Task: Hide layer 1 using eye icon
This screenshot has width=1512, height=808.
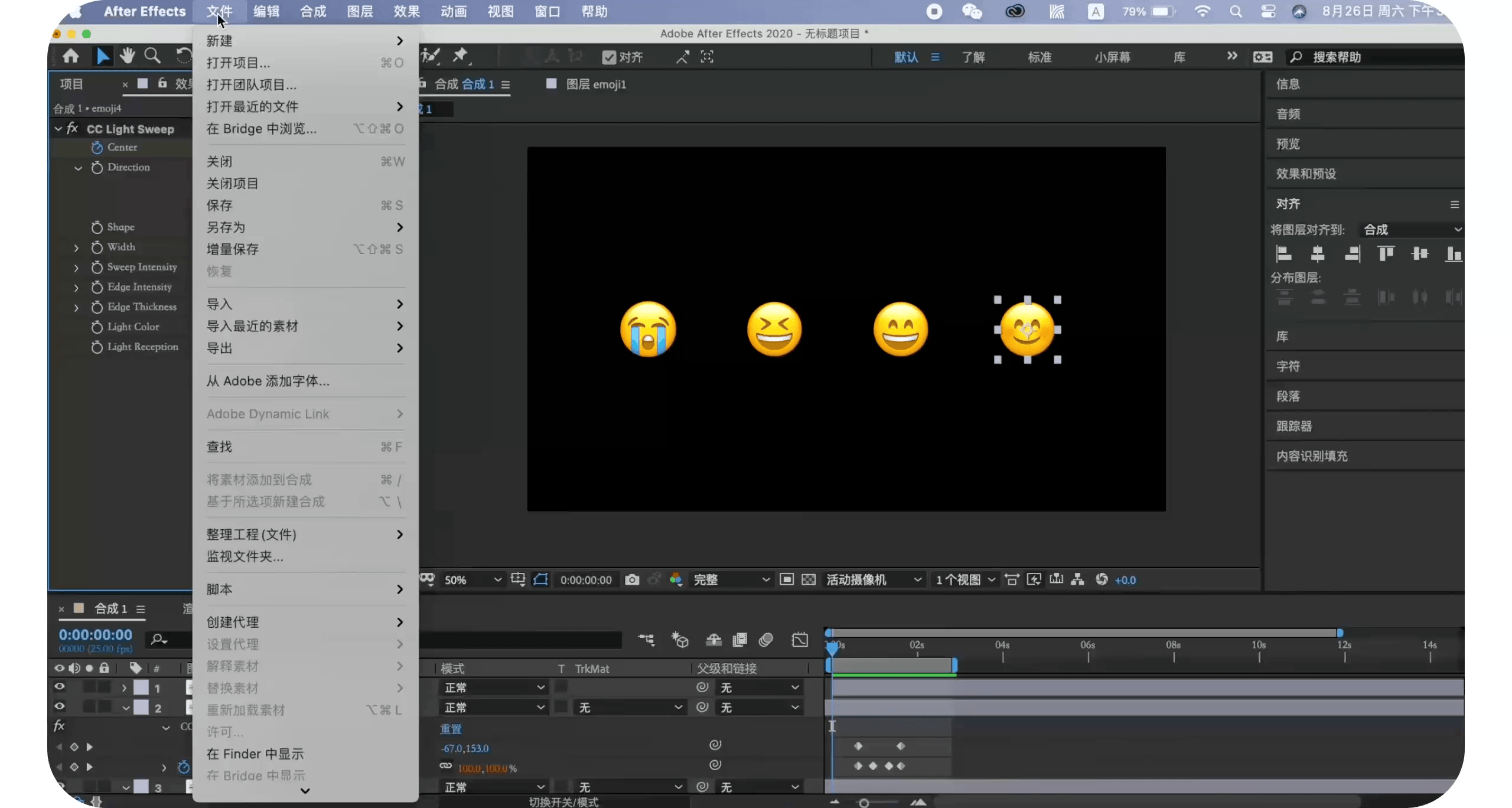Action: coord(60,687)
